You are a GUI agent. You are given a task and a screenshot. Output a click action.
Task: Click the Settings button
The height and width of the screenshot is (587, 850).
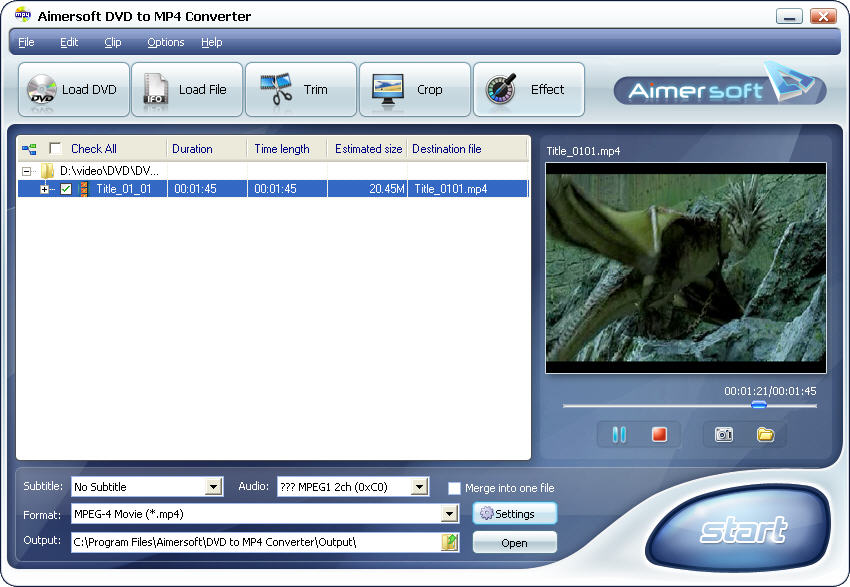[514, 513]
